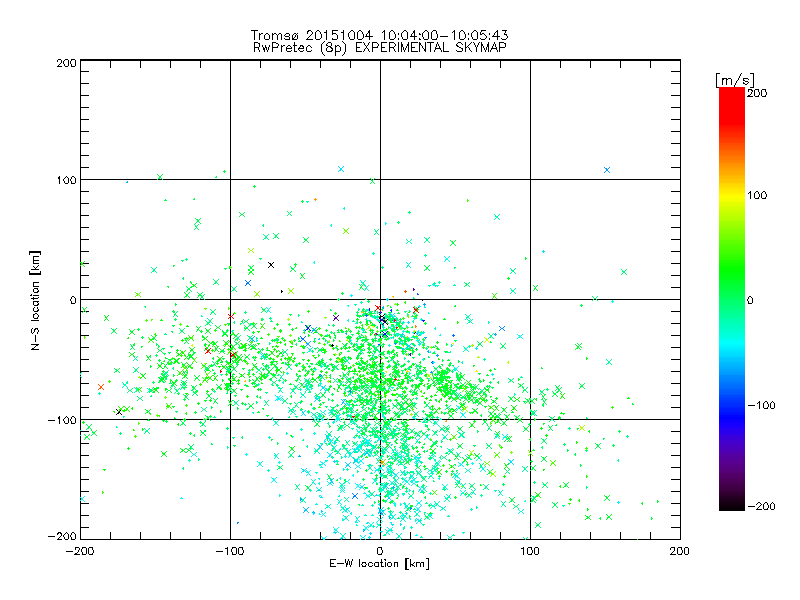Click the N-S axis tick label 100
Screen dimensions: 800x600
66,180
